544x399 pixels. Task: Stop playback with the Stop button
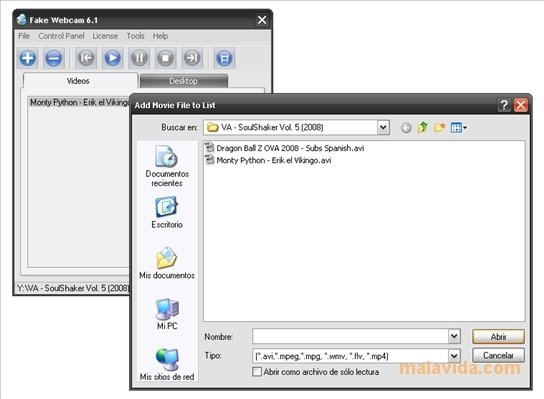tap(165, 58)
